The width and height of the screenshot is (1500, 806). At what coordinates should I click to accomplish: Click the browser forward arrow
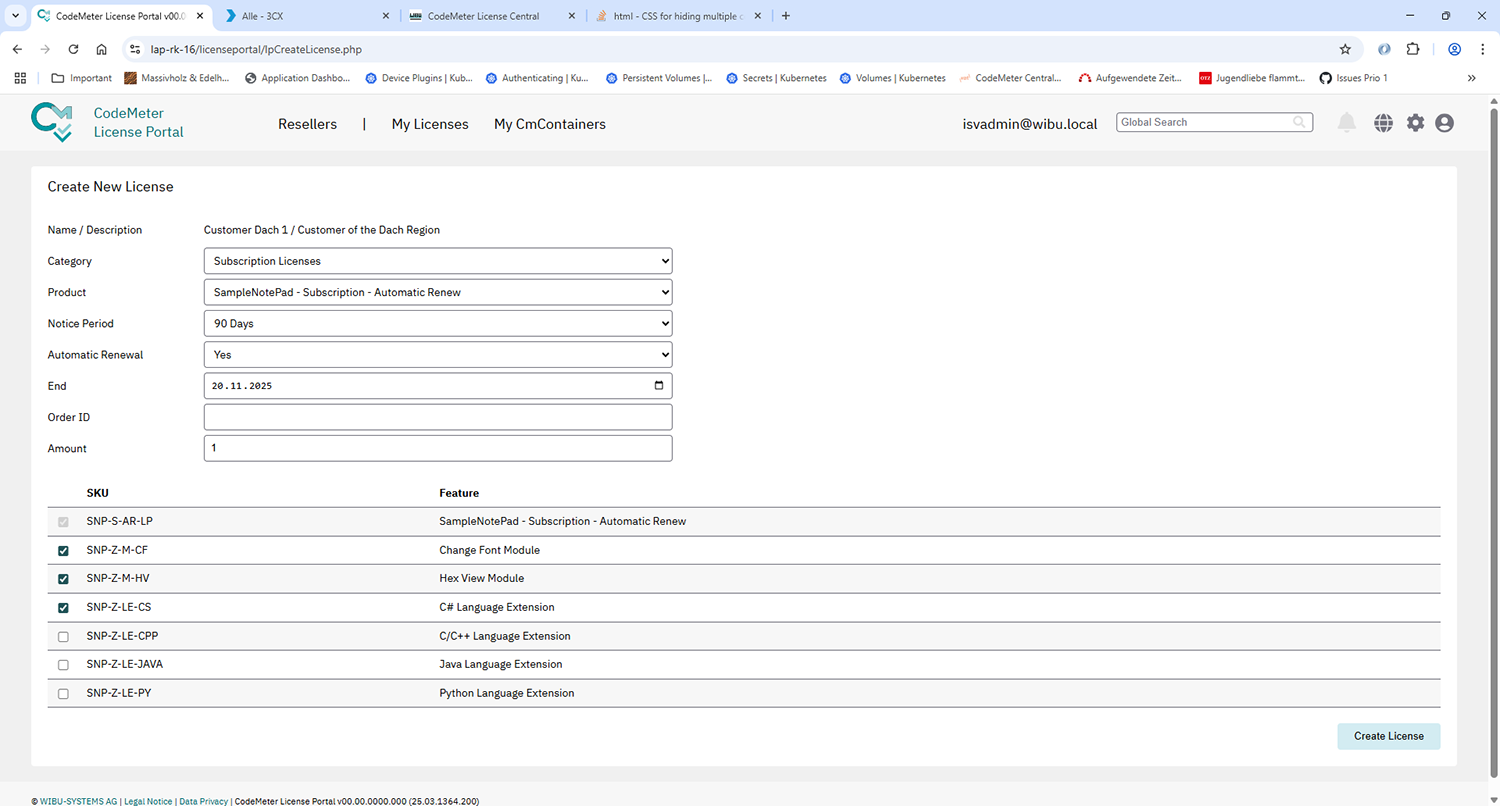[45, 48]
